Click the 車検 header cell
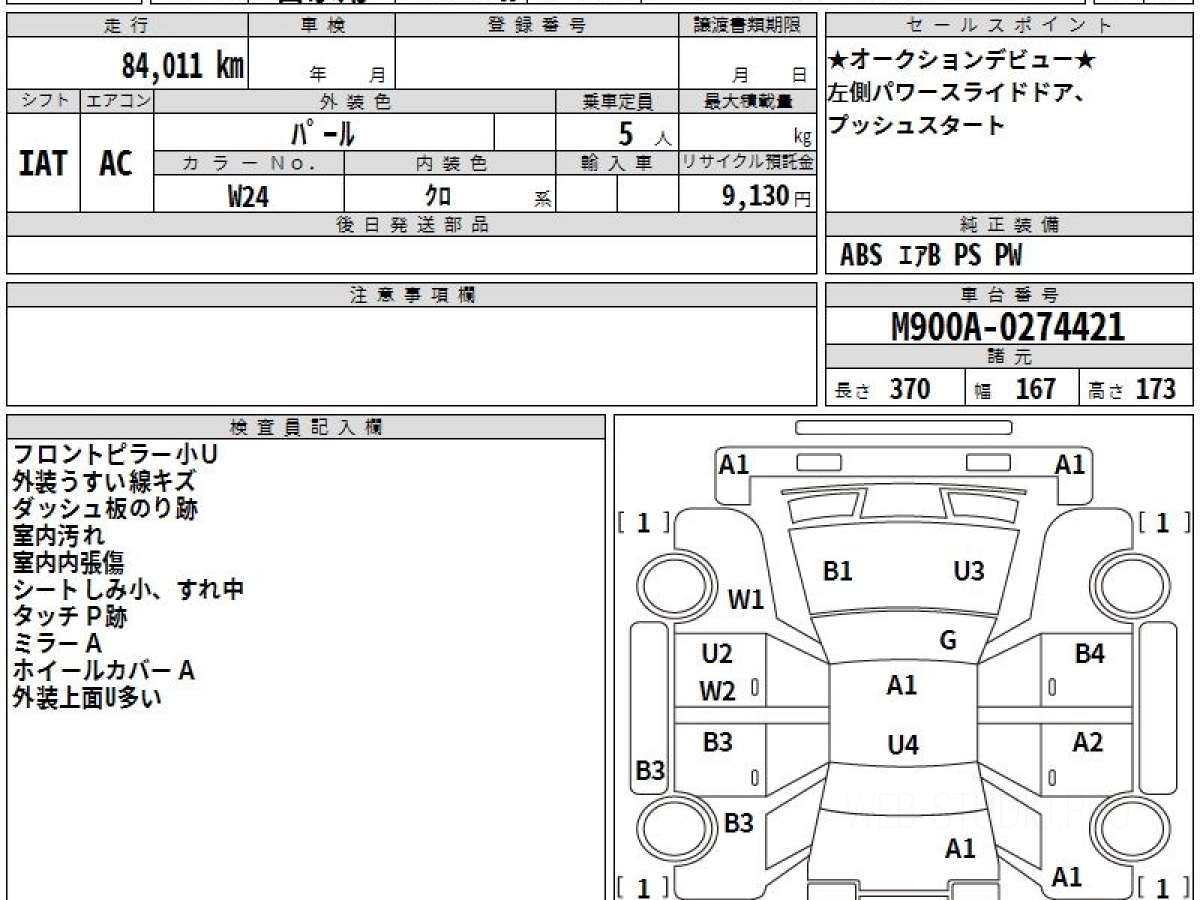 pos(321,26)
